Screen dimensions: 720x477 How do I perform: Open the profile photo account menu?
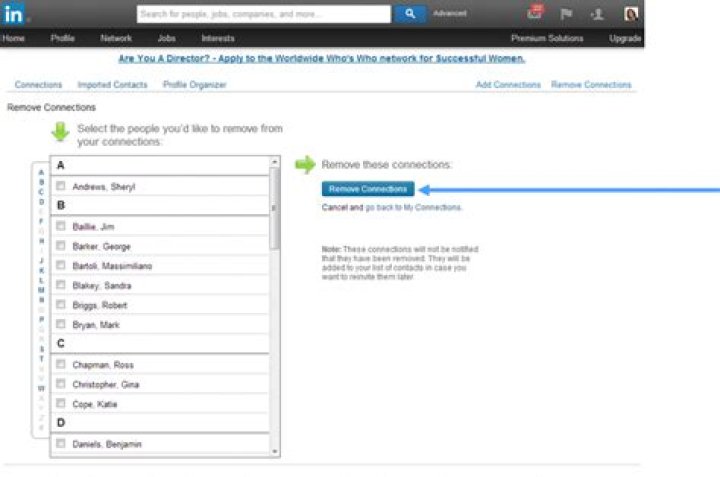tap(631, 14)
